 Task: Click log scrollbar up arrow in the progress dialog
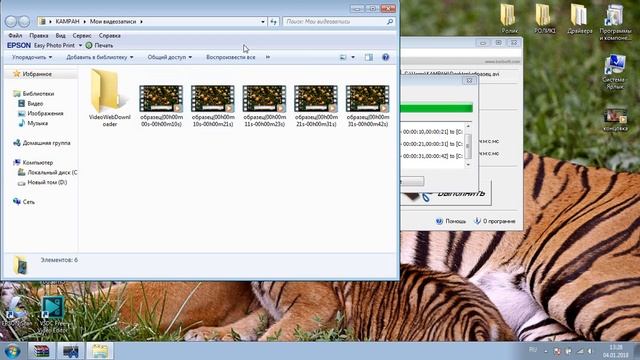tap(468, 126)
